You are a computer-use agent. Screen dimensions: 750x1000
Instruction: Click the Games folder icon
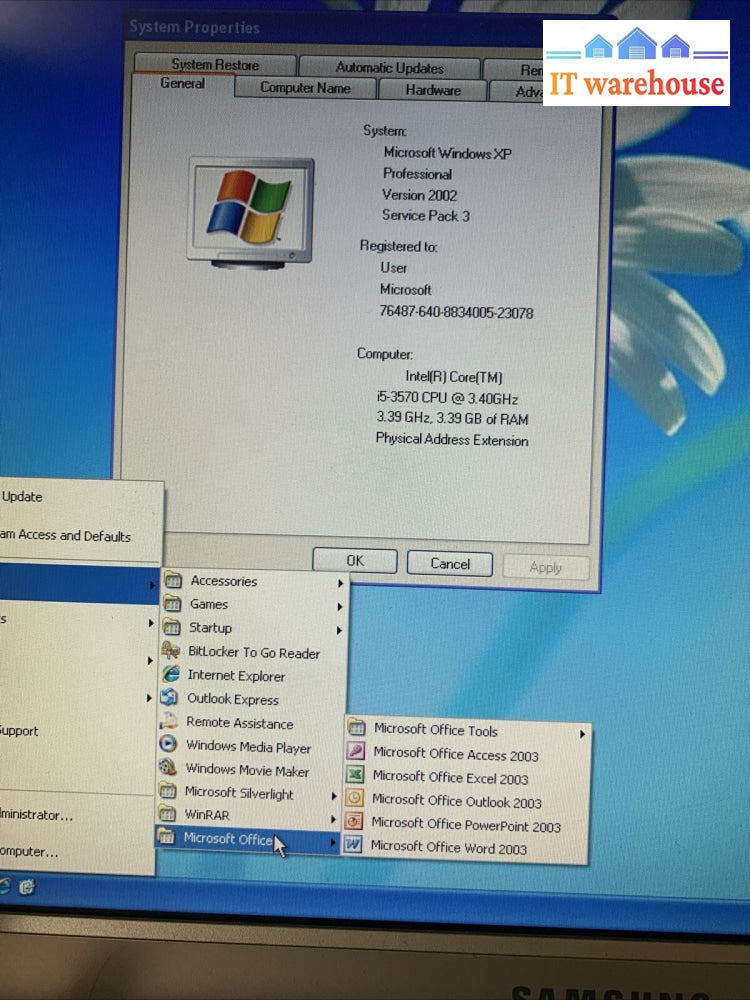click(x=173, y=603)
